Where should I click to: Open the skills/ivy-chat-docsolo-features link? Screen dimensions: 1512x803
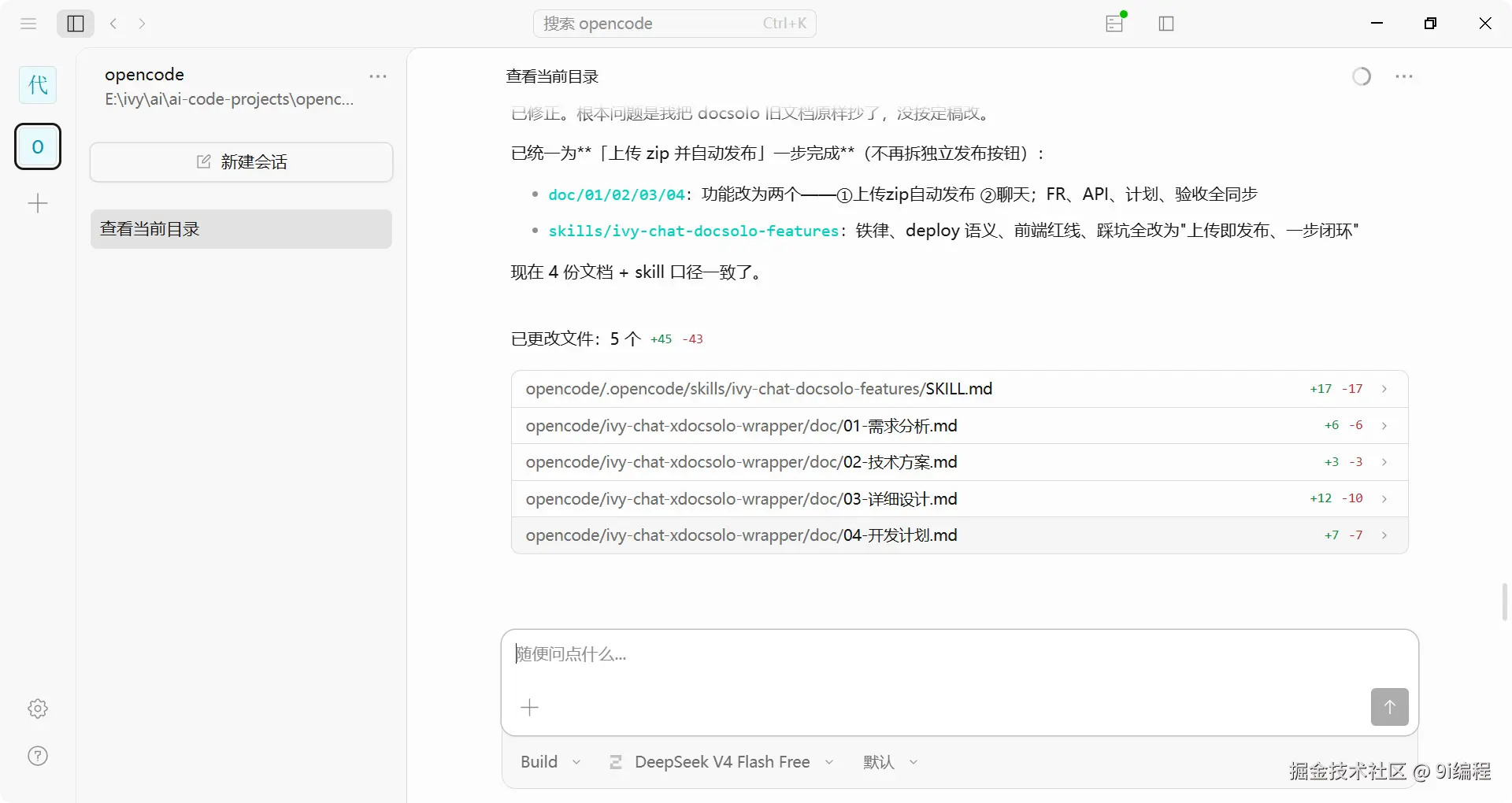click(x=694, y=231)
